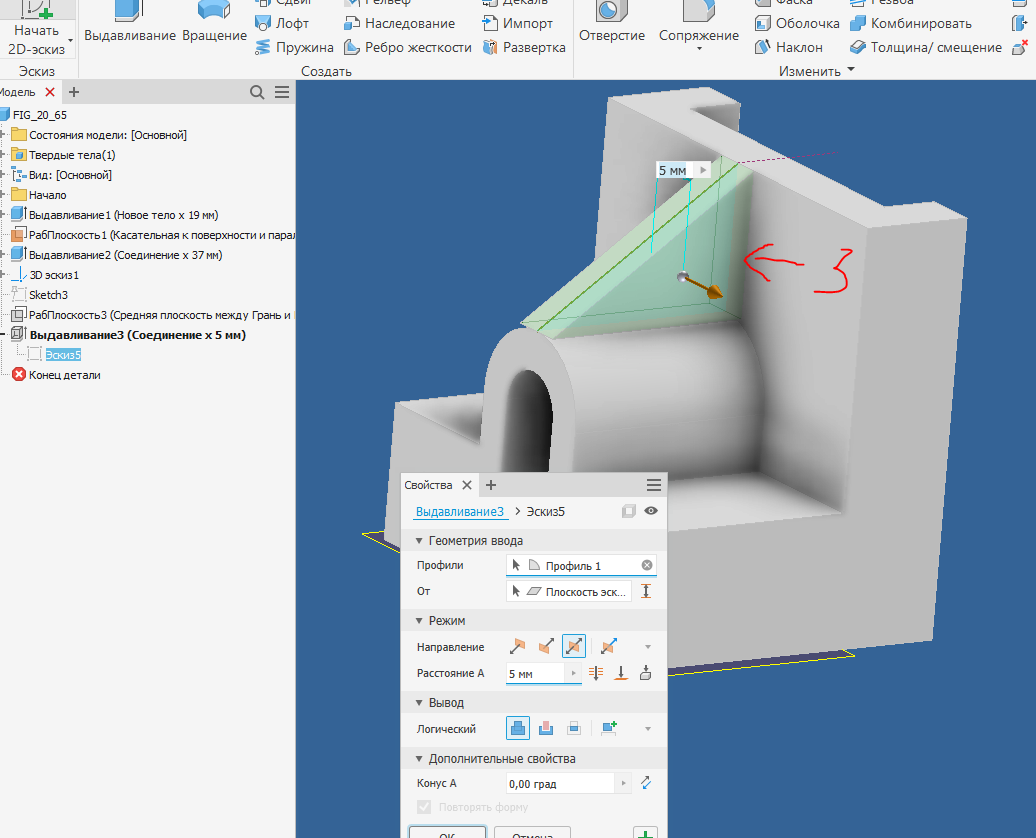This screenshot has height=838, width=1036.
Task: Switch to the Свойства tab
Action: click(430, 484)
